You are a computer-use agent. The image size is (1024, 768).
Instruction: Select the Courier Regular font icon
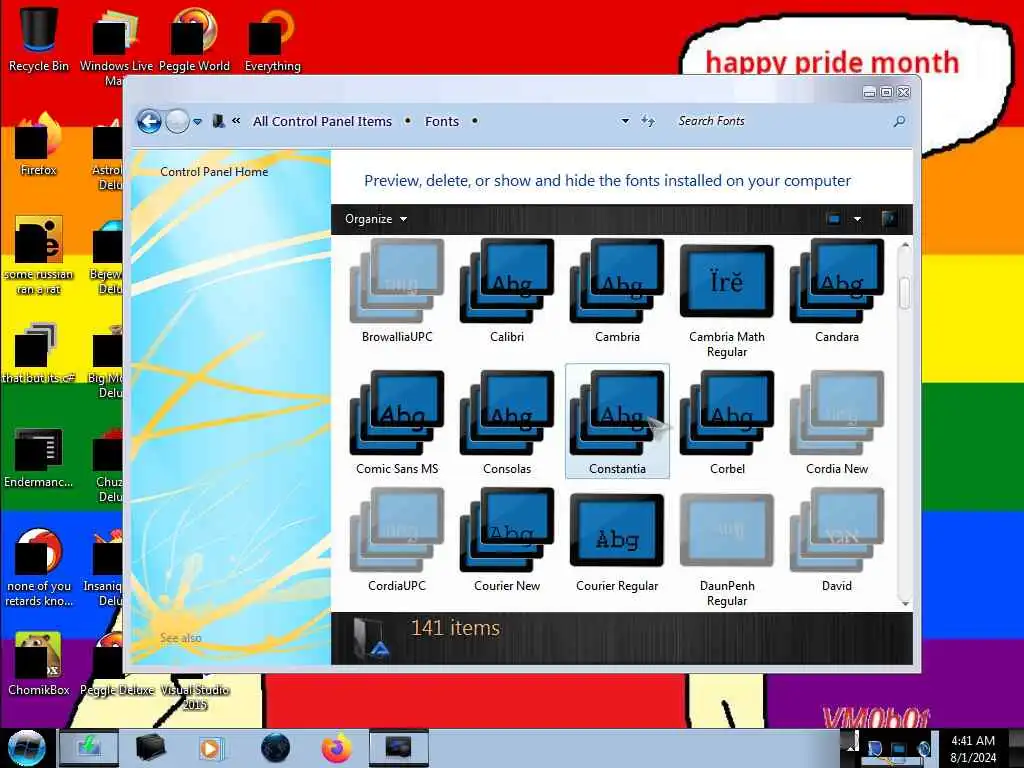click(617, 530)
